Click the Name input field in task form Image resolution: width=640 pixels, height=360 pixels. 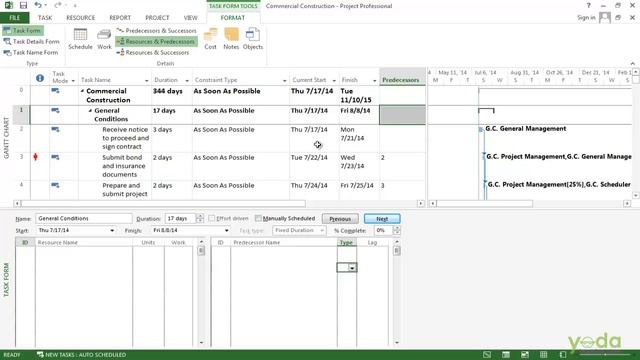[x=84, y=218]
